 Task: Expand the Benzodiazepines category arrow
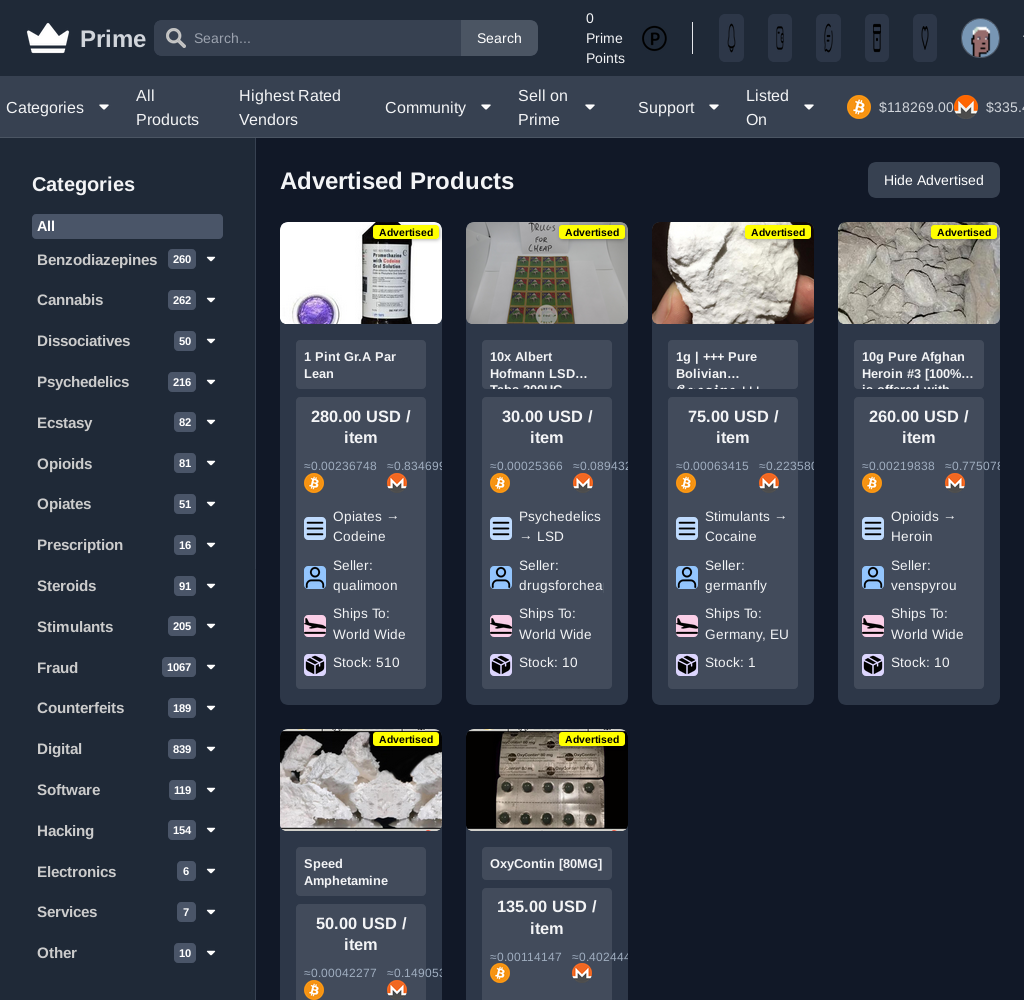211,259
